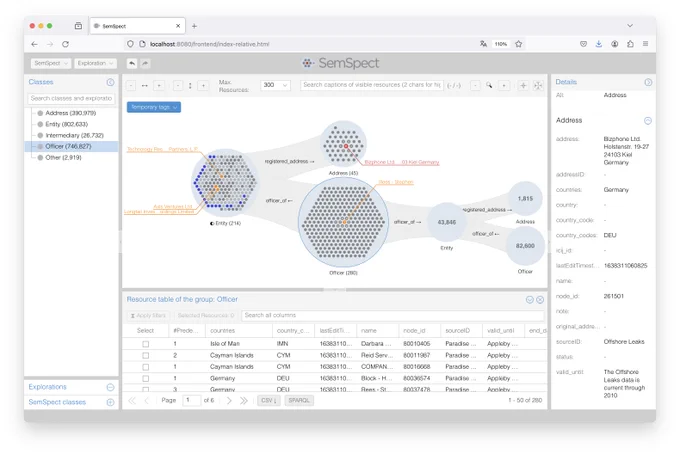Click the SPARQL button
Viewport: 680px width, 454px height.
299,400
